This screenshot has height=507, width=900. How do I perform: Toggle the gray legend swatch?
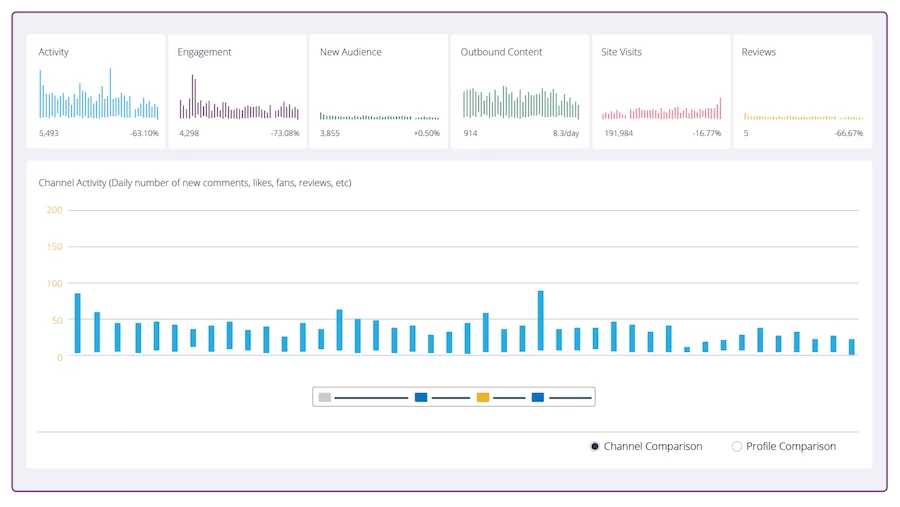click(324, 398)
